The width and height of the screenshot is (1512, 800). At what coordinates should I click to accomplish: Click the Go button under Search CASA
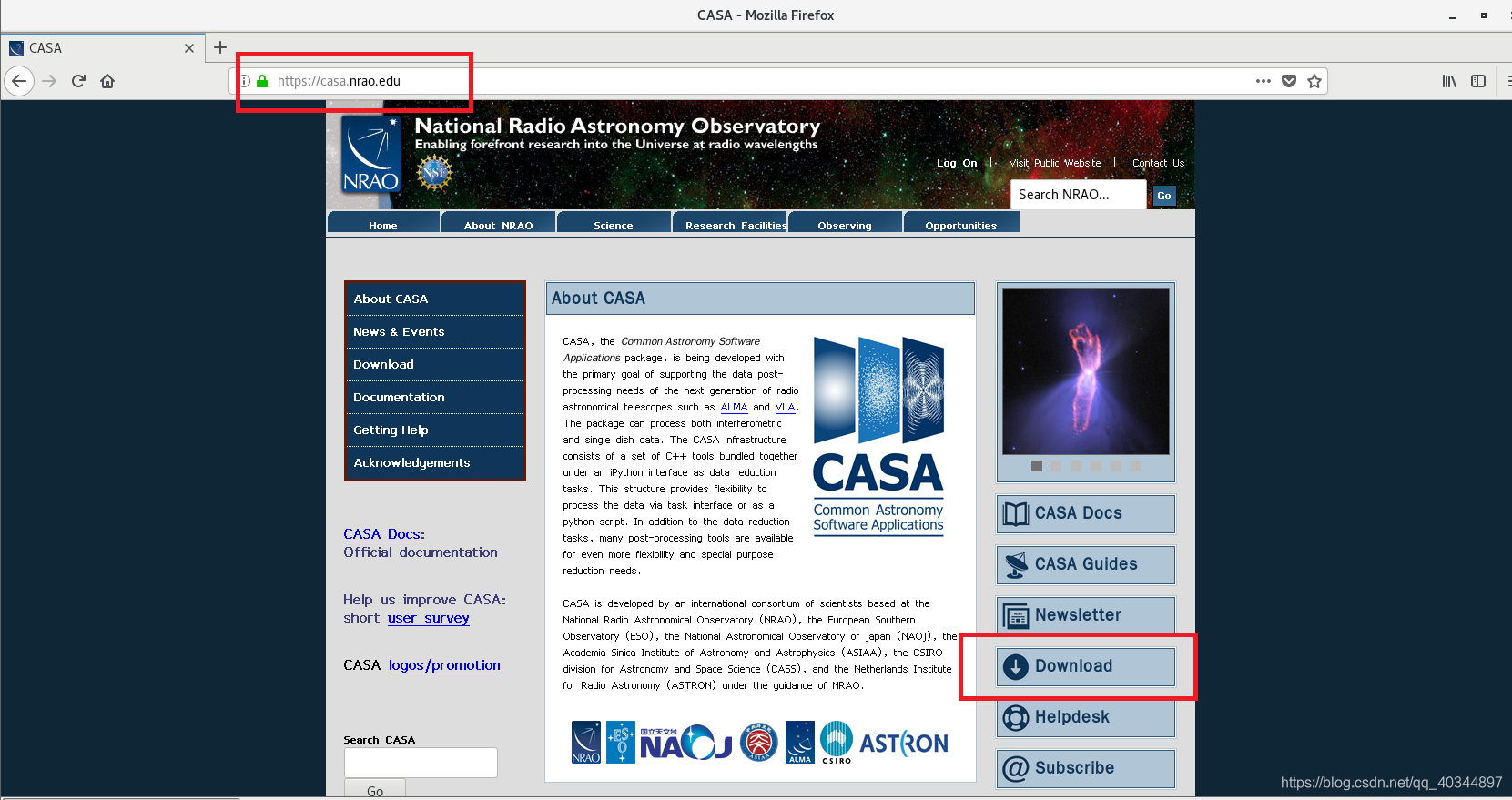click(375, 790)
